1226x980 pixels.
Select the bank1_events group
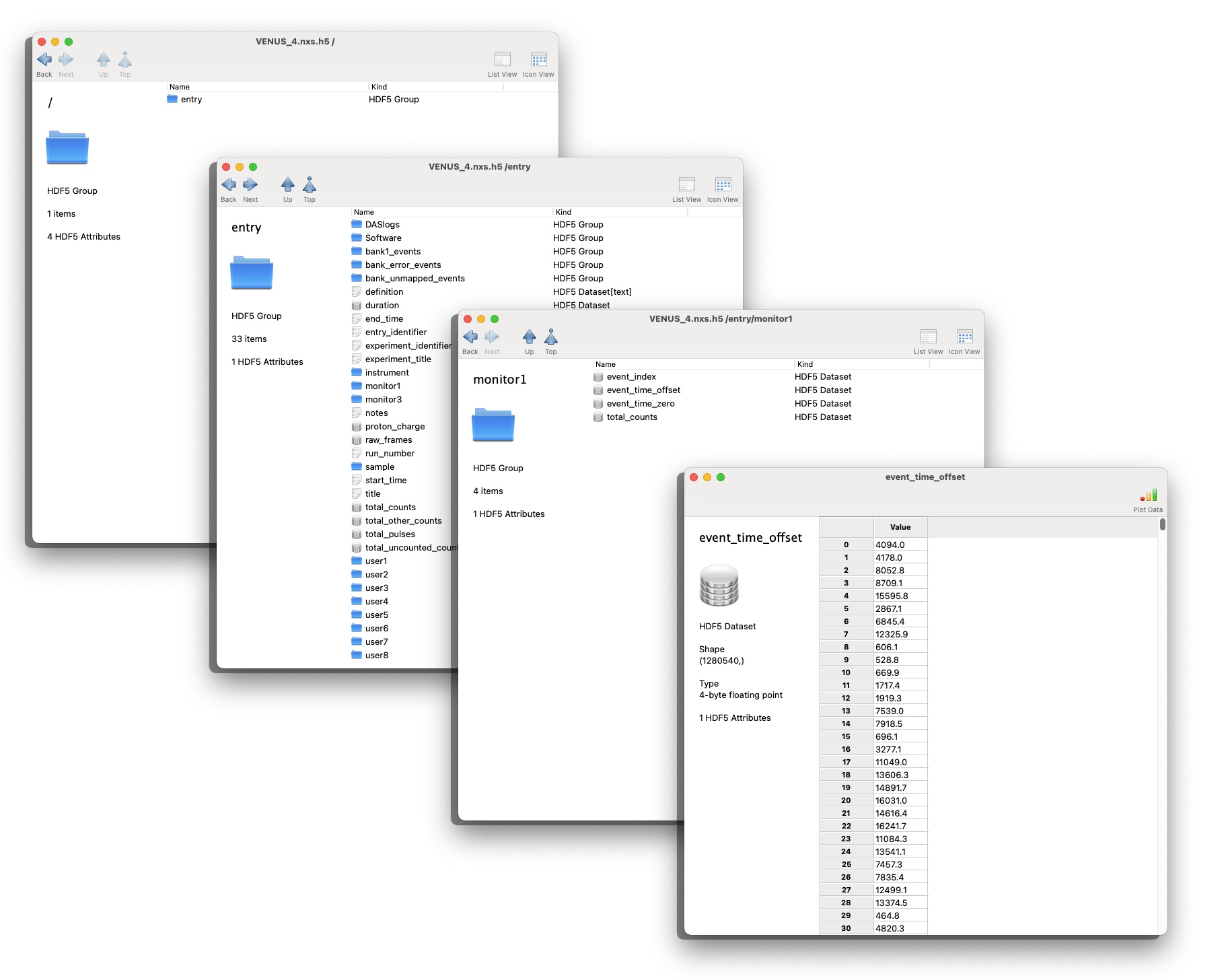click(392, 252)
